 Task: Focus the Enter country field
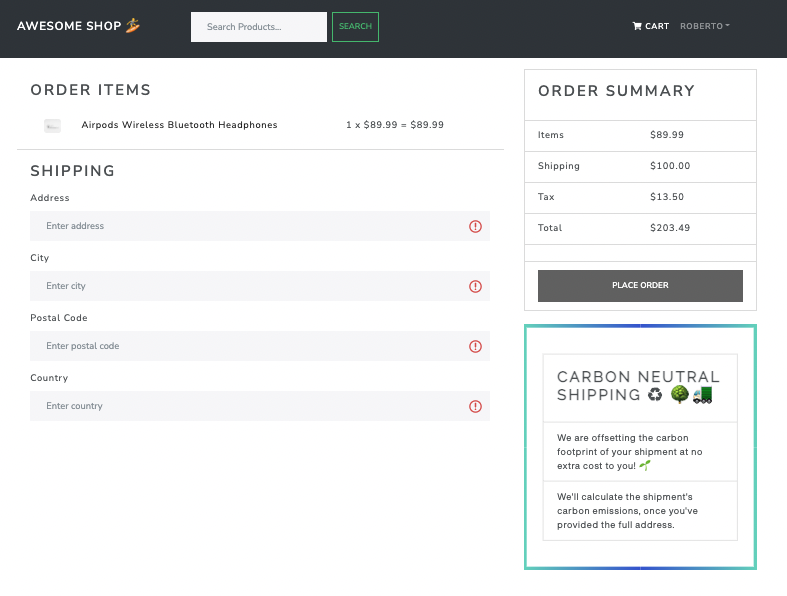(260, 406)
